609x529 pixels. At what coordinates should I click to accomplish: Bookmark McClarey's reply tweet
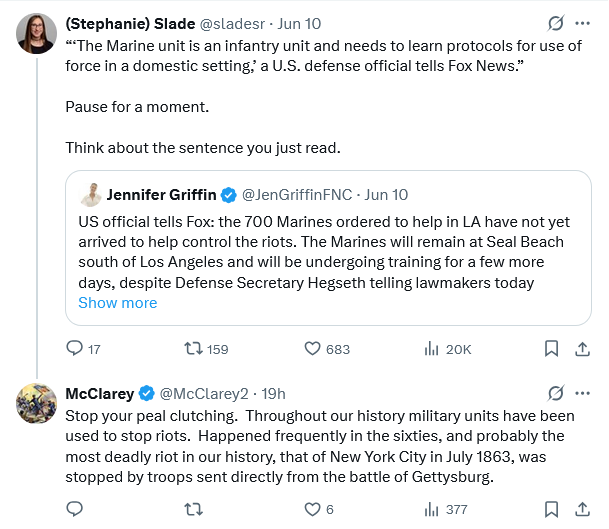tap(551, 509)
